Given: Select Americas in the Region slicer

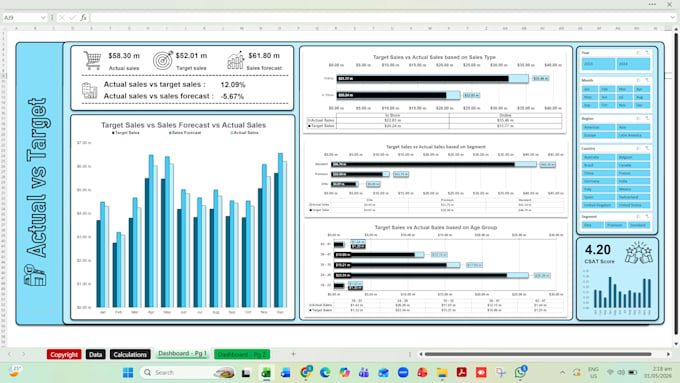Looking at the screenshot, I should [x=598, y=127].
